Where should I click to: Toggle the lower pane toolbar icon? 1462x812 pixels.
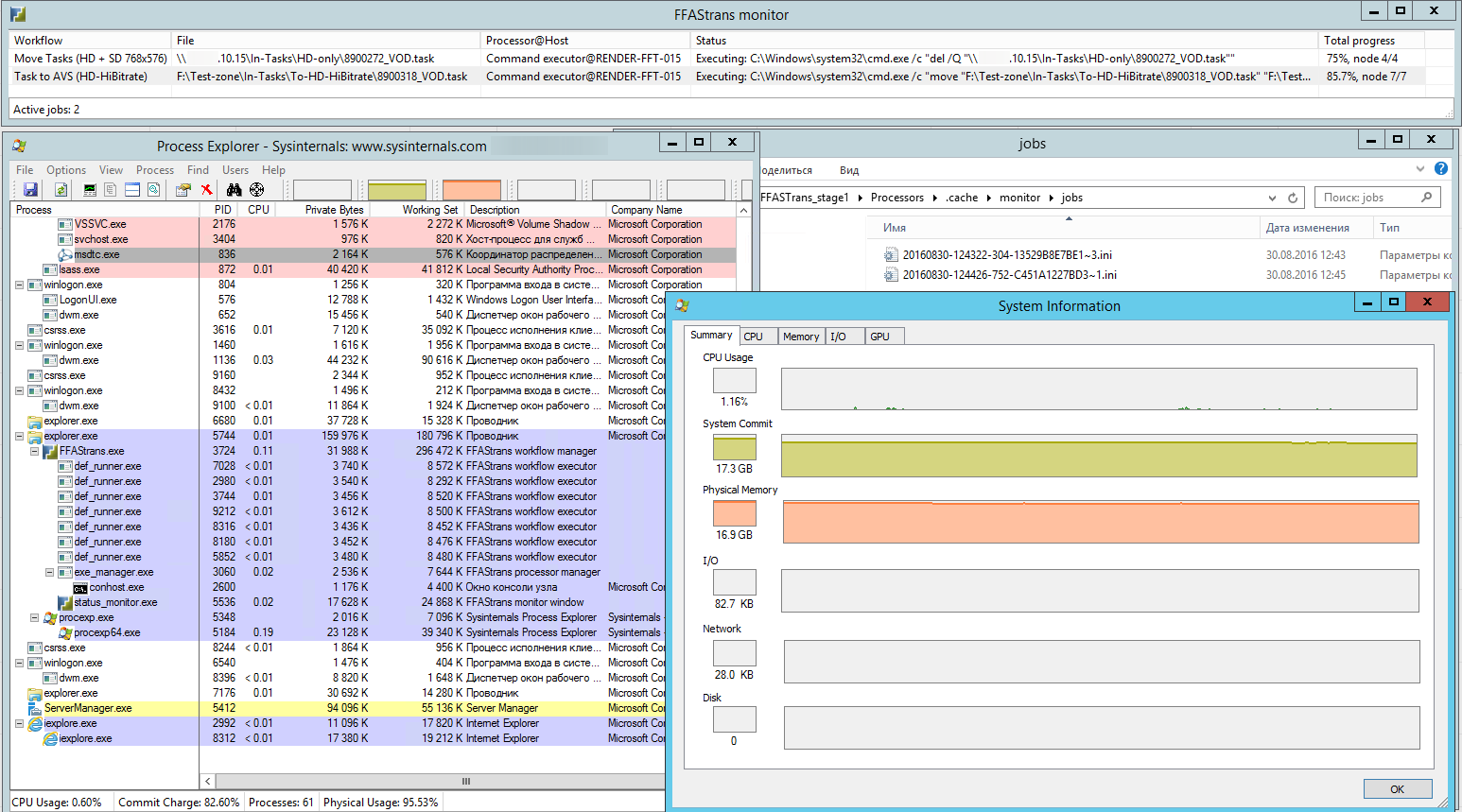(132, 190)
